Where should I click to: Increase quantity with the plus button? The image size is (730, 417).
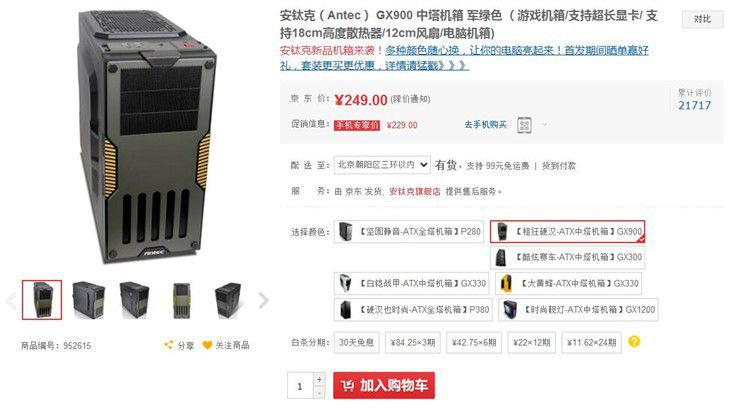coord(319,379)
